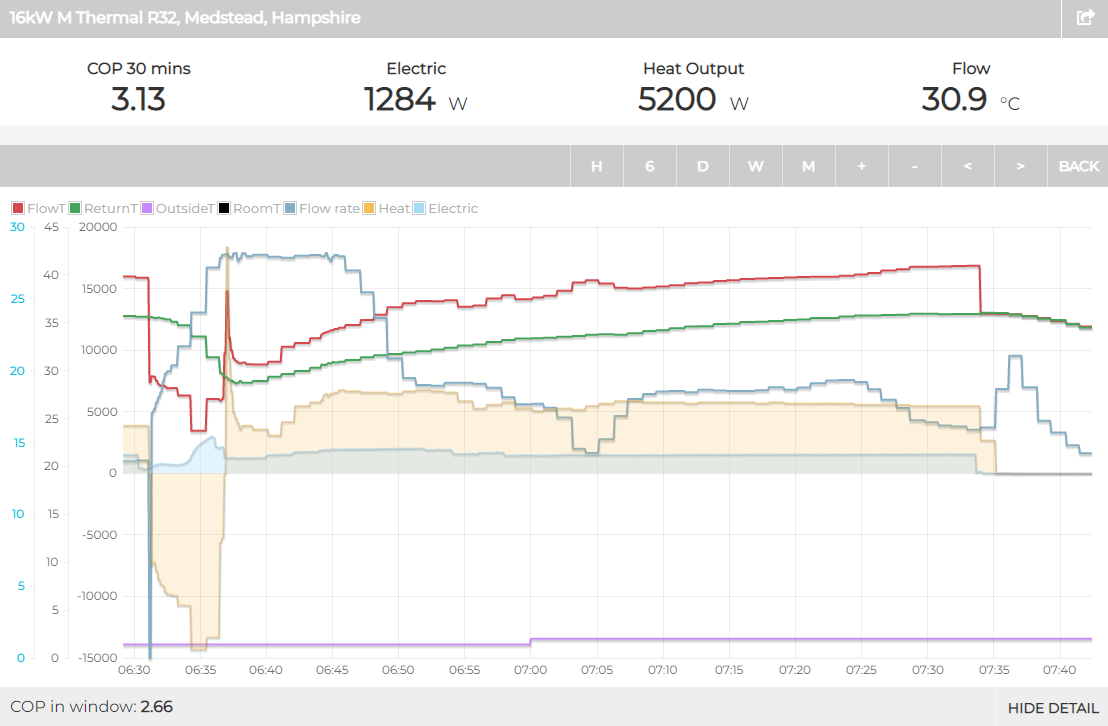Switch to day view D button

coord(703,166)
